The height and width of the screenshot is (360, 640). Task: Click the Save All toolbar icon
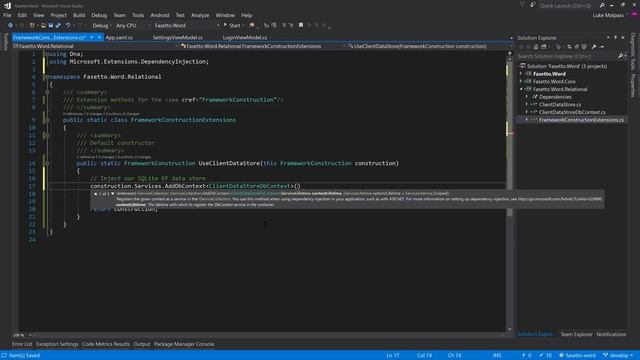click(x=58, y=25)
